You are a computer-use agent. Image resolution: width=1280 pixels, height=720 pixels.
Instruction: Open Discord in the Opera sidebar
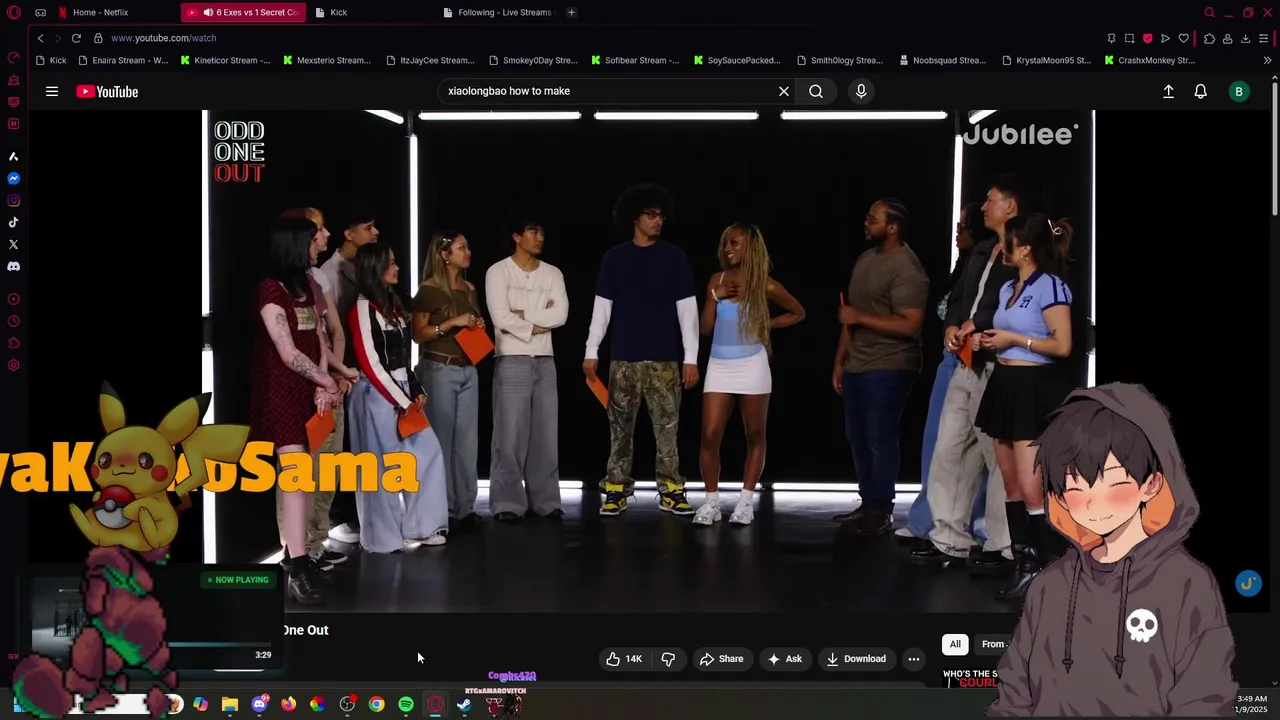tap(13, 267)
